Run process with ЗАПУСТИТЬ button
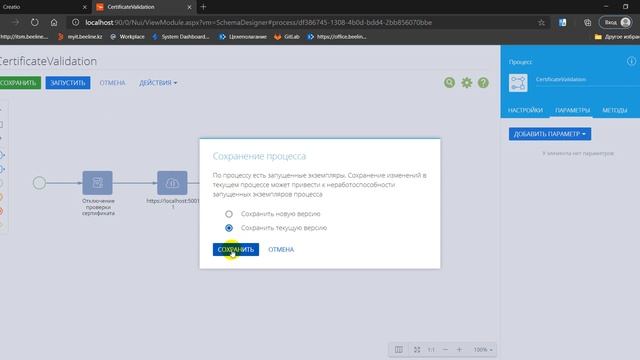The width and height of the screenshot is (640, 360). [x=68, y=83]
